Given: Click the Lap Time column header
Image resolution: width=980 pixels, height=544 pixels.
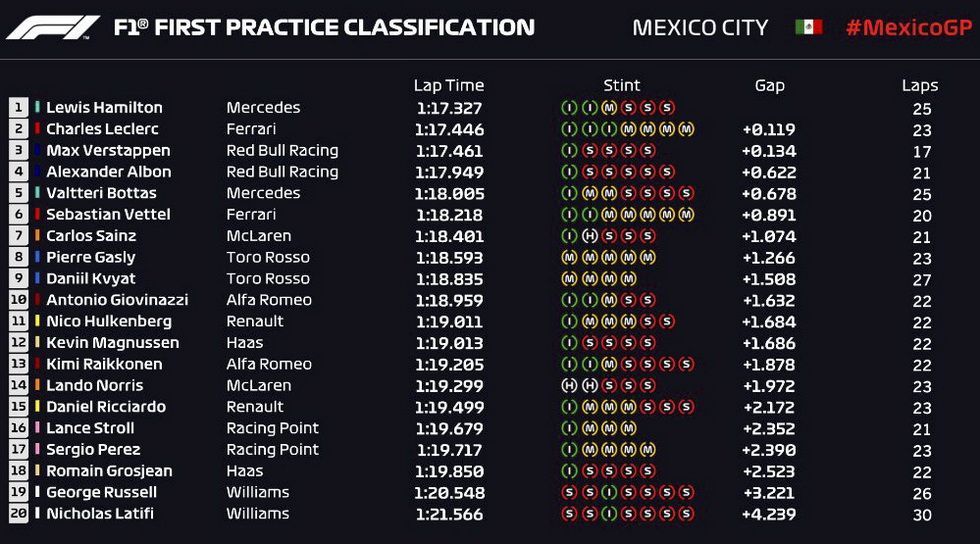Looking at the screenshot, I should (x=449, y=85).
